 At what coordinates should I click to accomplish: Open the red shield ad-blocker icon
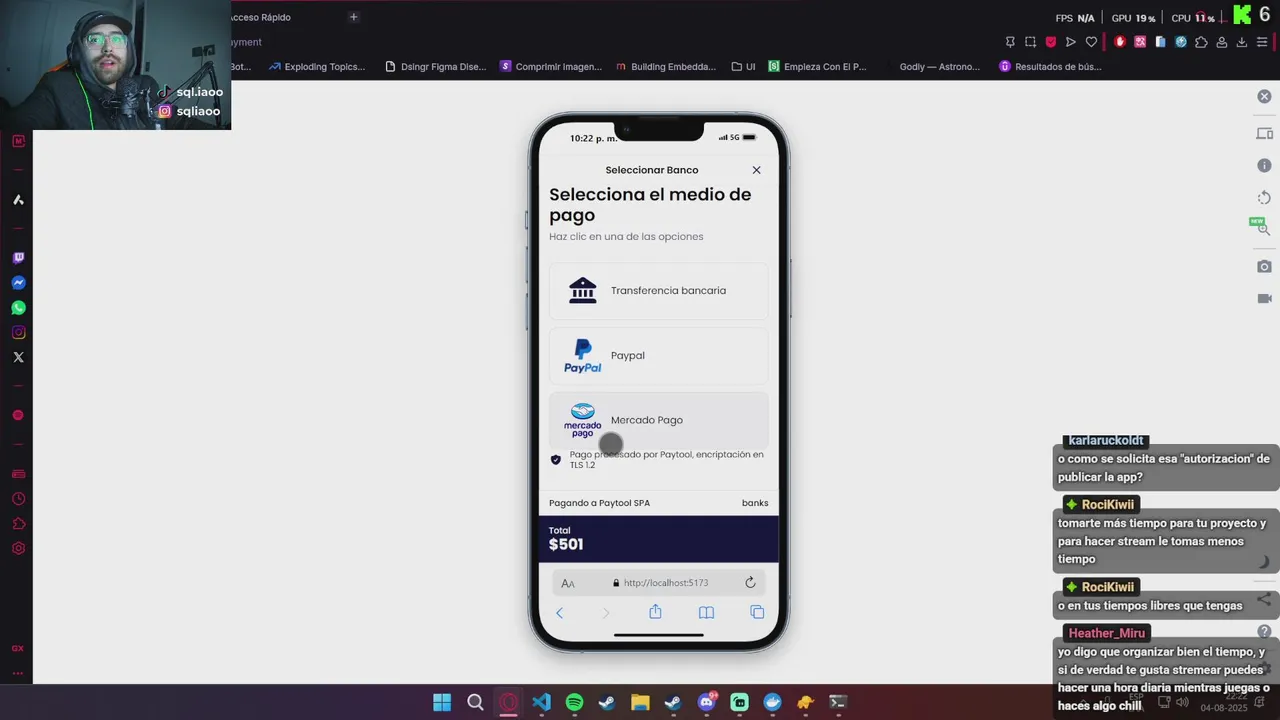click(x=1050, y=42)
